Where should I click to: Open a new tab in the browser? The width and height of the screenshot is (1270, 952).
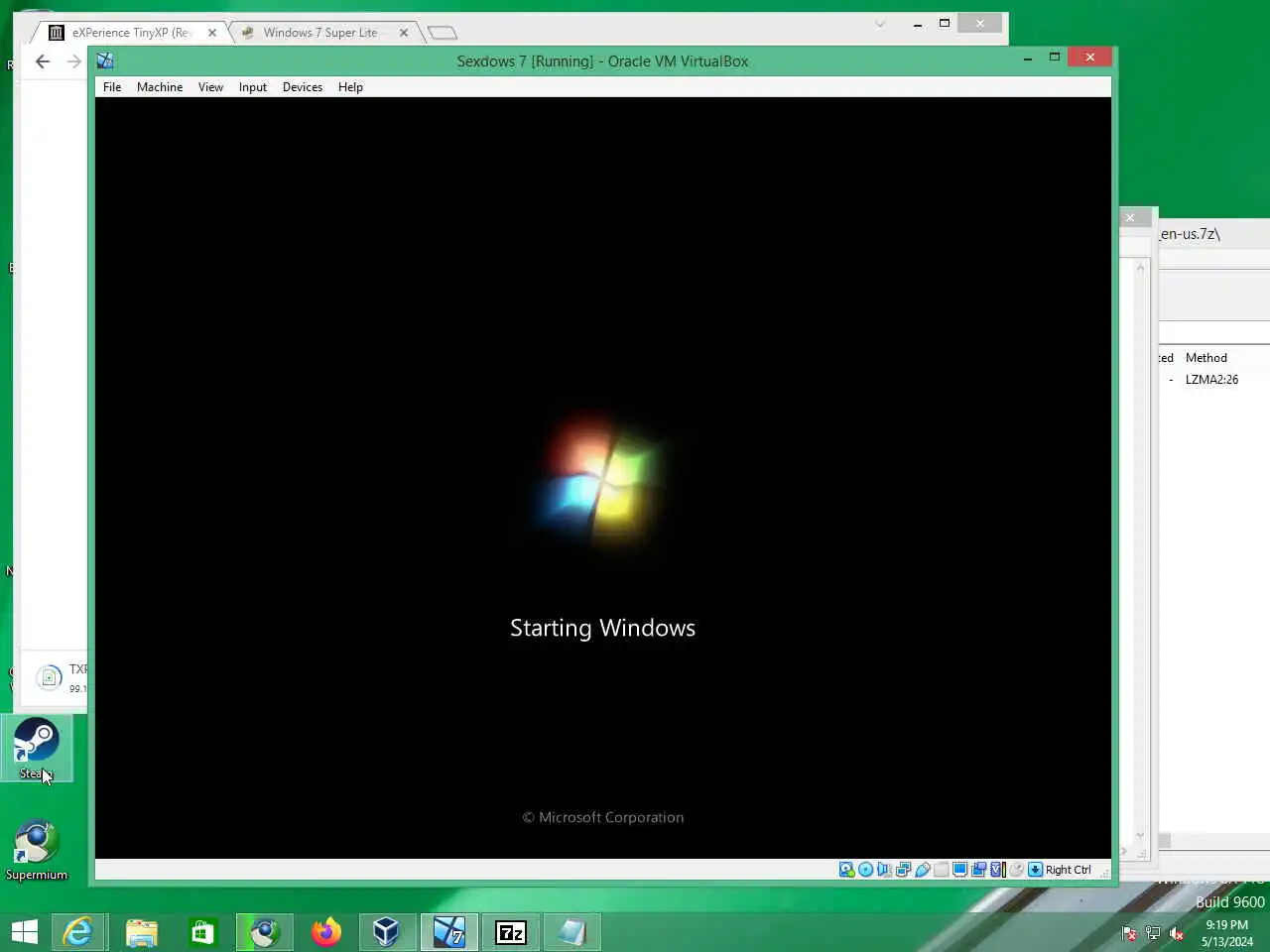[x=443, y=33]
